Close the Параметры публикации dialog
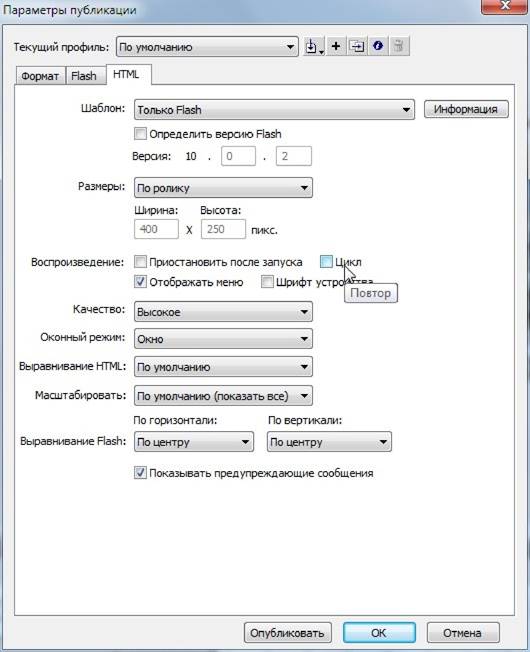Viewport: 530px width, 652px height. 505,6
